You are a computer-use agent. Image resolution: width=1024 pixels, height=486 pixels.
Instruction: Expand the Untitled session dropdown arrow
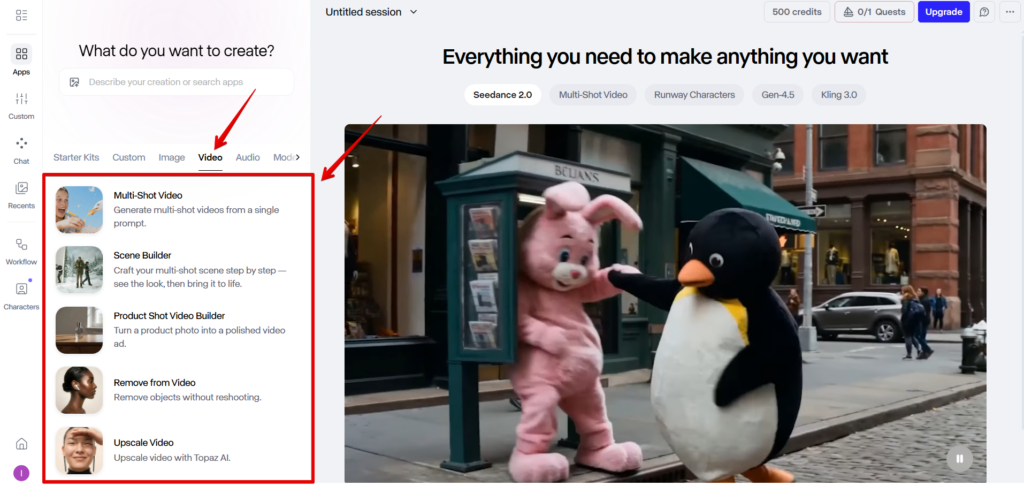click(x=413, y=12)
